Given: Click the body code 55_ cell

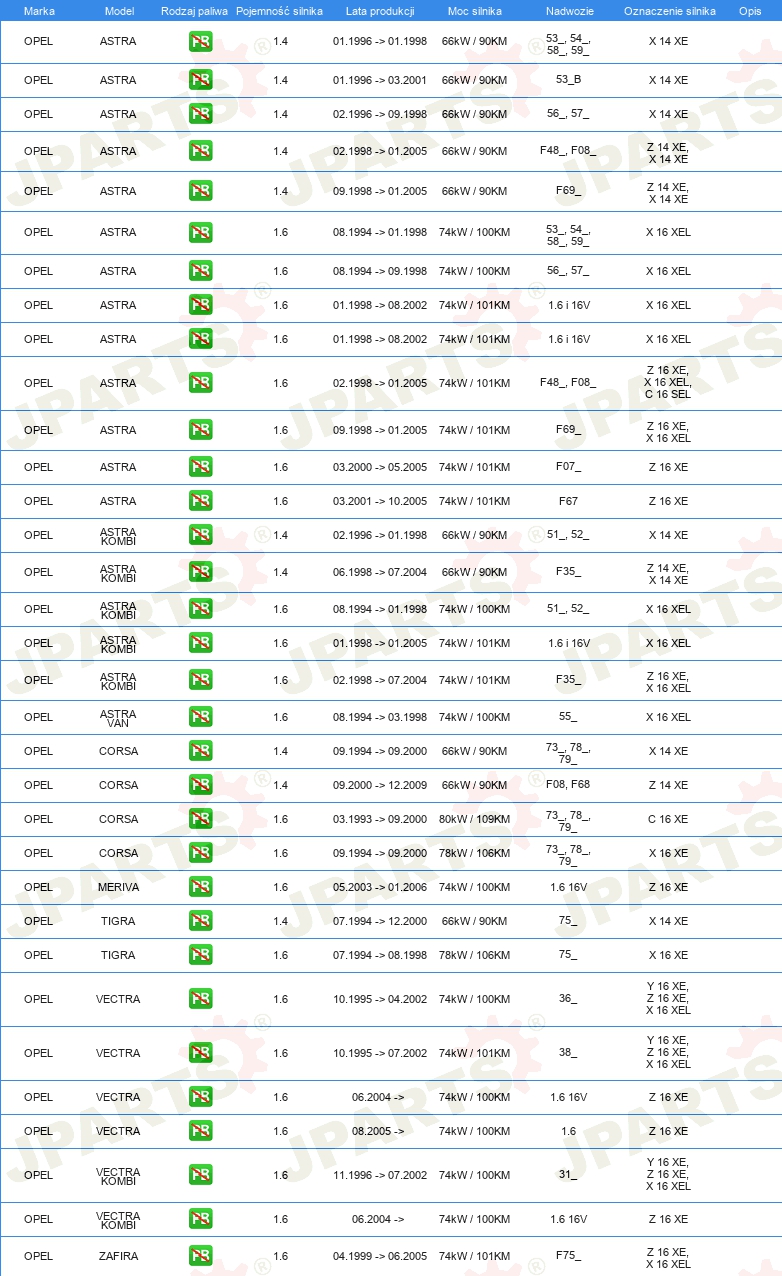Looking at the screenshot, I should point(568,717).
